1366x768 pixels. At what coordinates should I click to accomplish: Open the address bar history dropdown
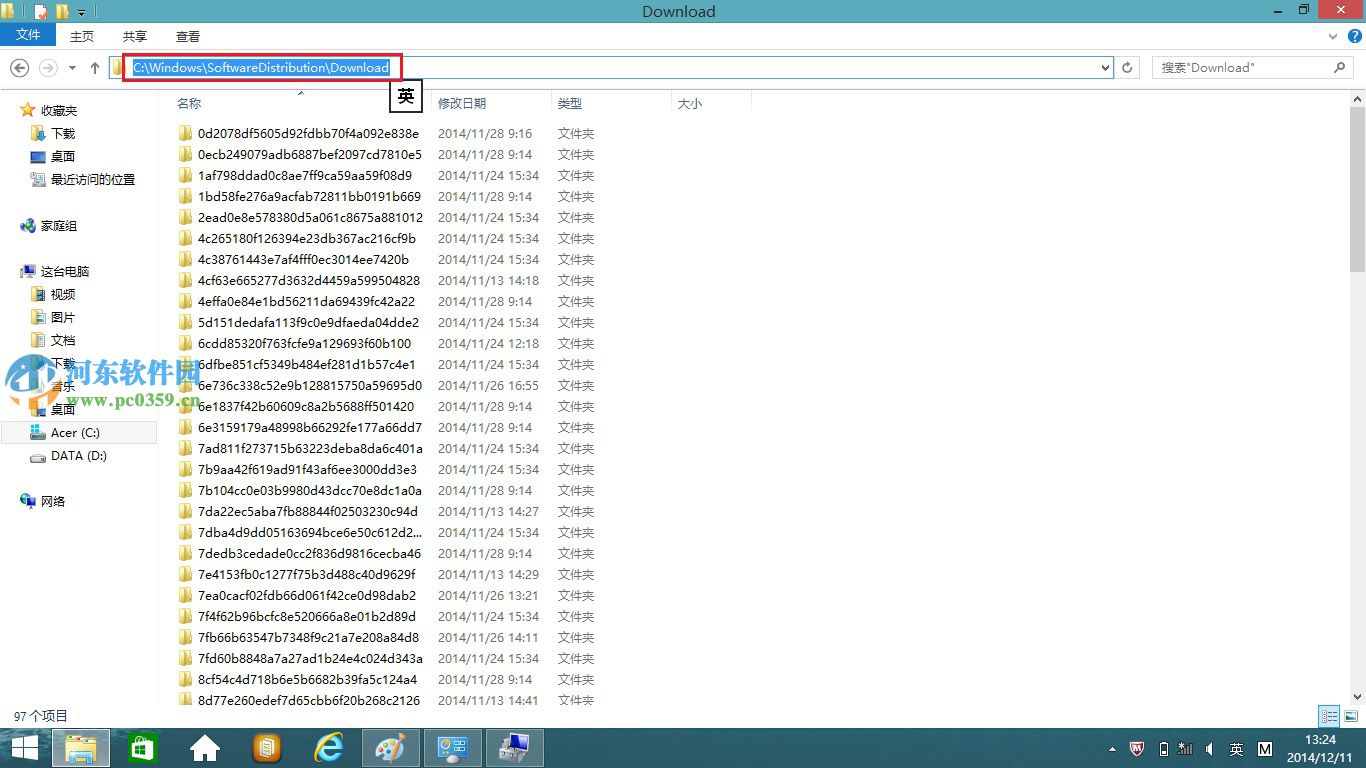point(1104,67)
